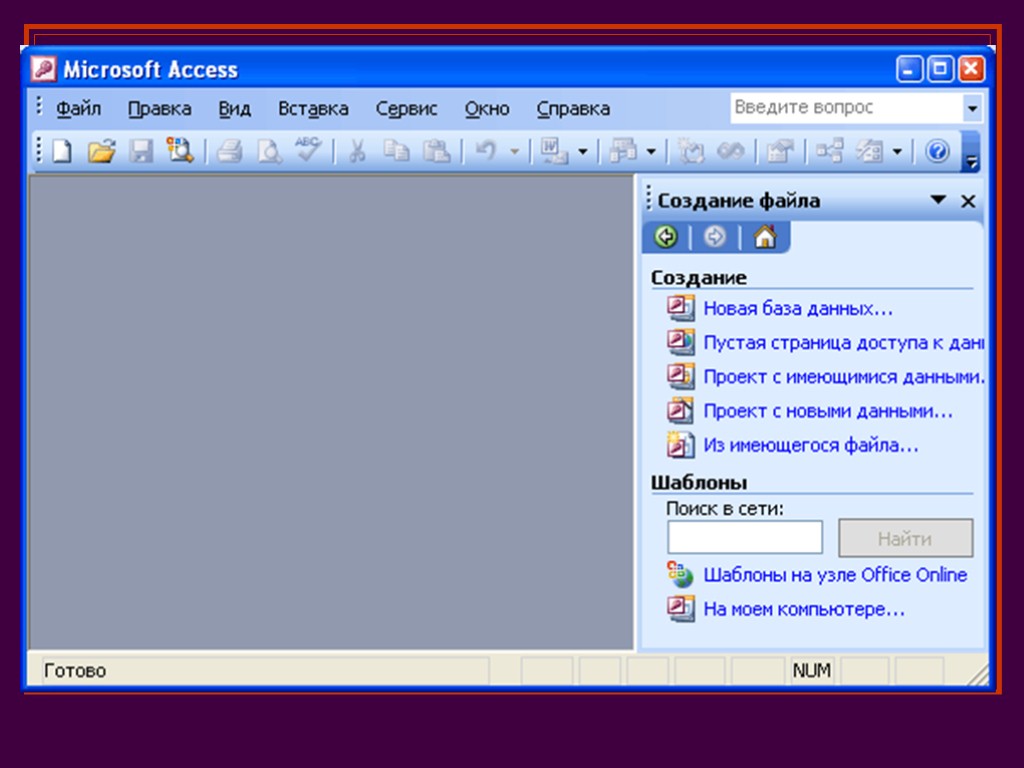Click the Relationships toolbar icon
1024x768 pixels.
pos(829,152)
